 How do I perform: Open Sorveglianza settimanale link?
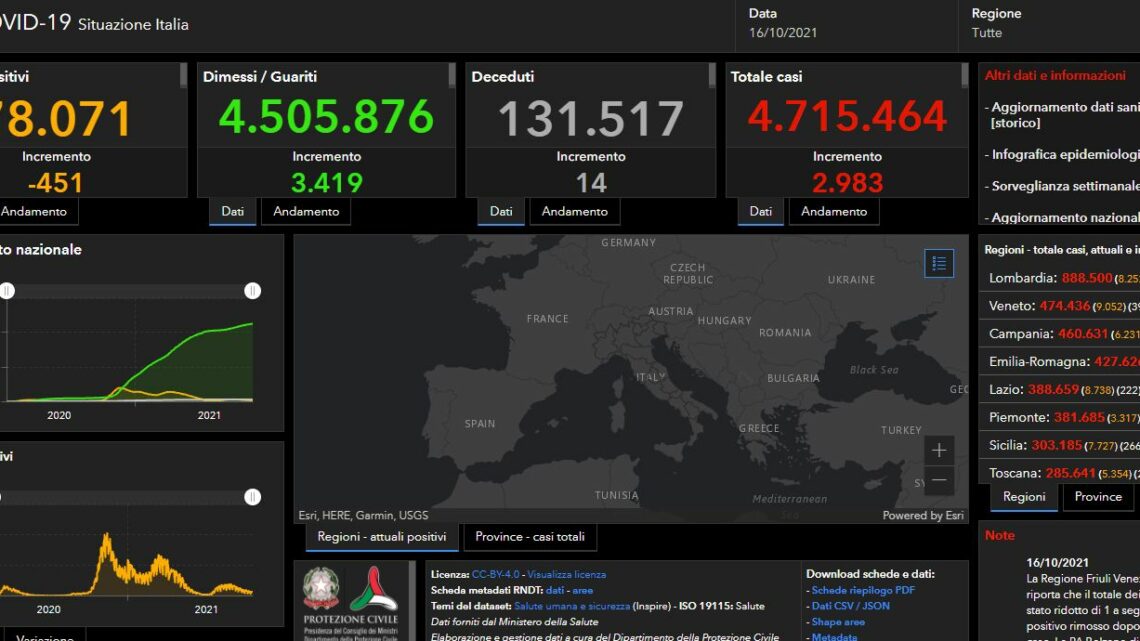click(1062, 186)
